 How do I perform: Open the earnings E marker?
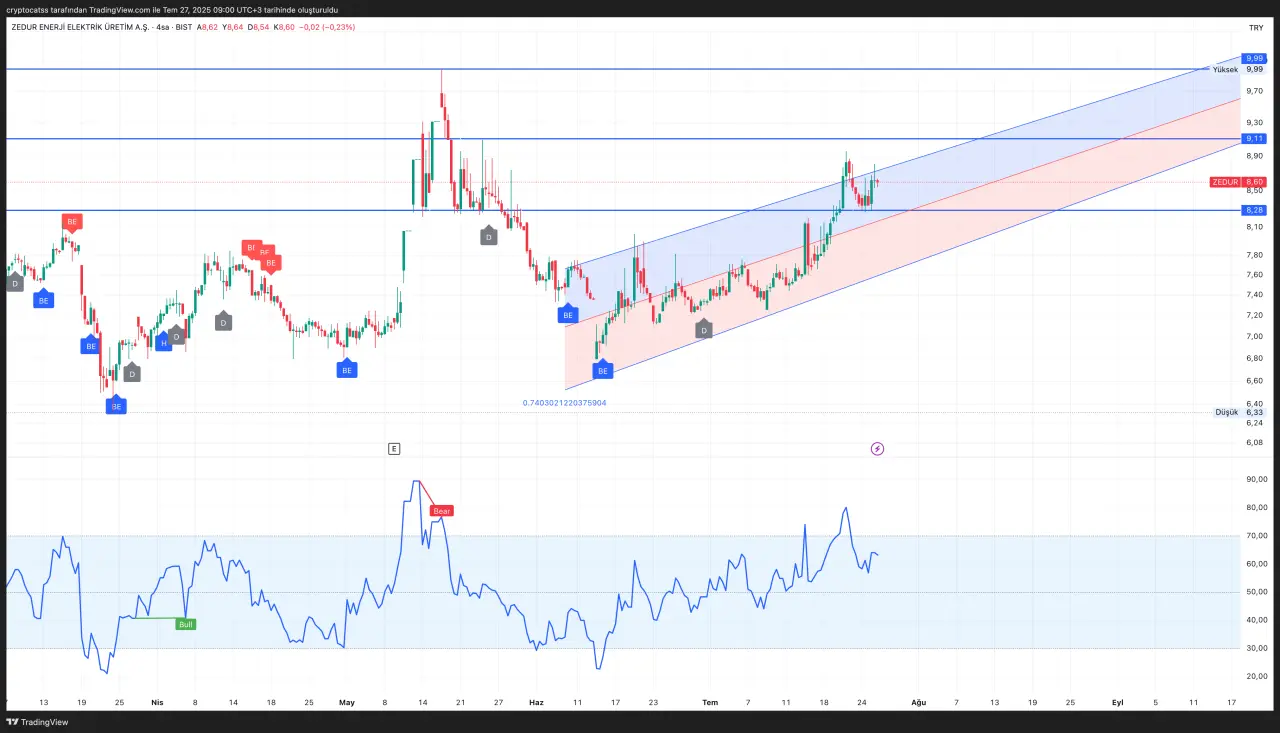[x=394, y=449]
